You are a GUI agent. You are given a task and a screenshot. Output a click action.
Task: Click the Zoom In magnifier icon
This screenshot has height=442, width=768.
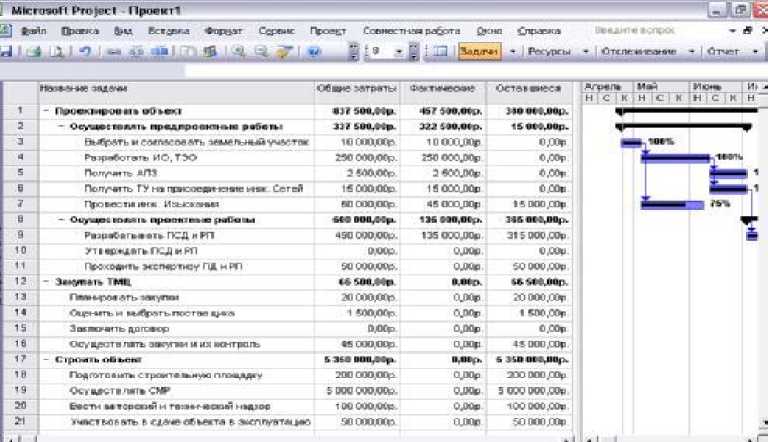tap(239, 51)
